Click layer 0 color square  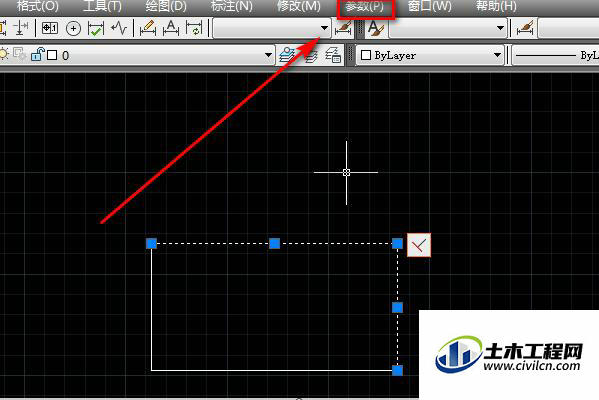coord(52,55)
